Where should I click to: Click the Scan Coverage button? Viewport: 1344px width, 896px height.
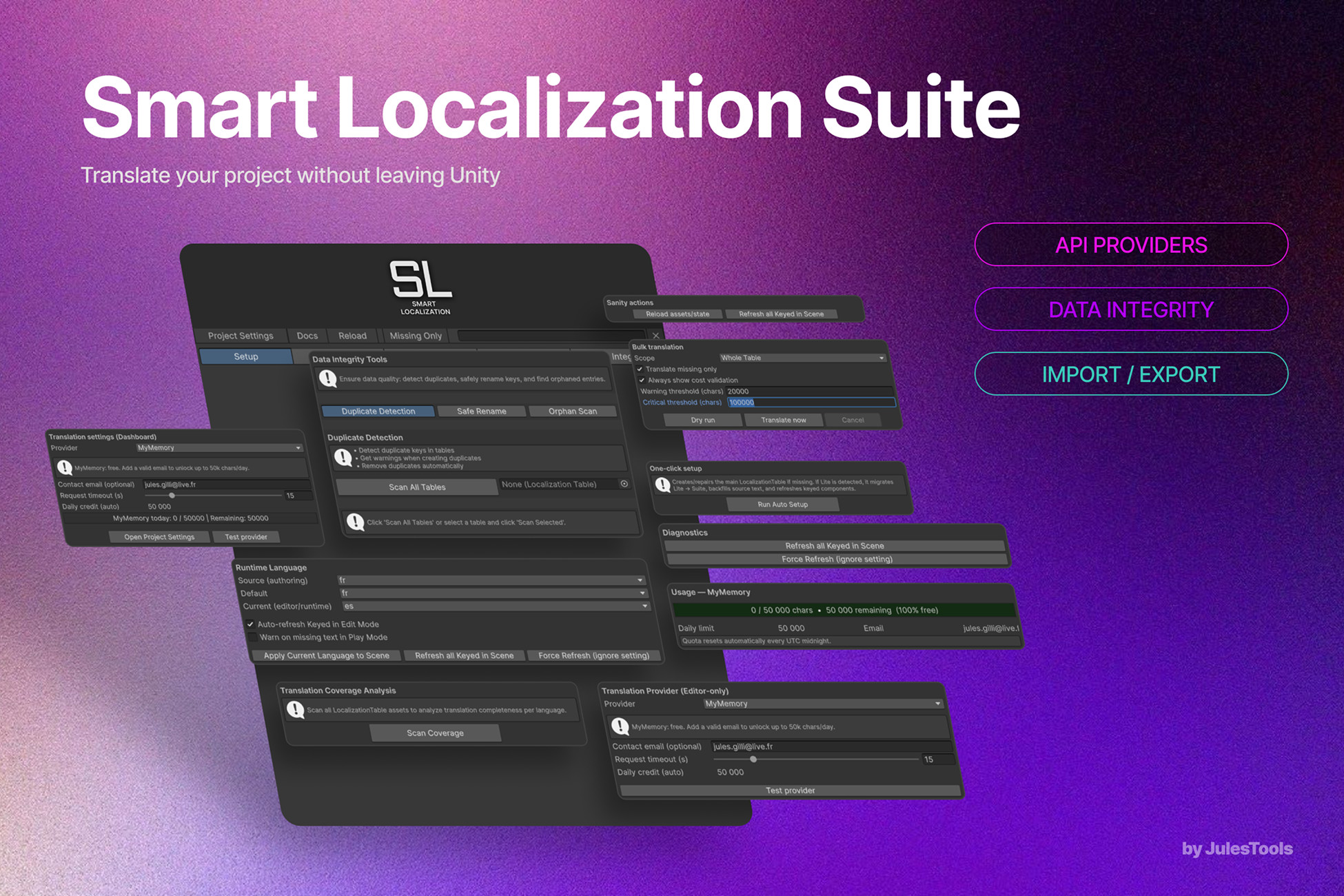pyautogui.click(x=436, y=733)
